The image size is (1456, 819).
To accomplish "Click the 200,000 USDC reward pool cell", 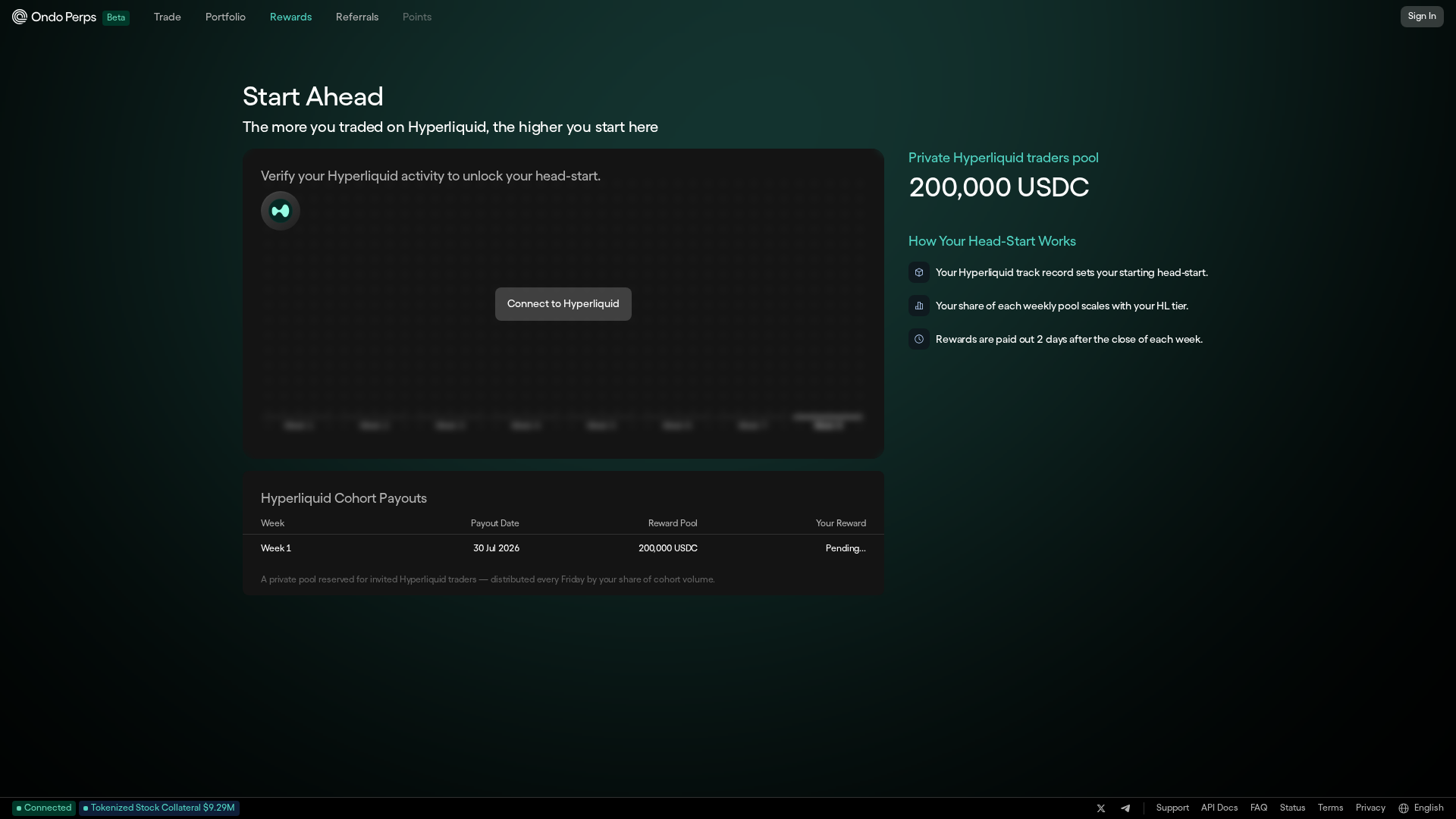I will coord(668,548).
